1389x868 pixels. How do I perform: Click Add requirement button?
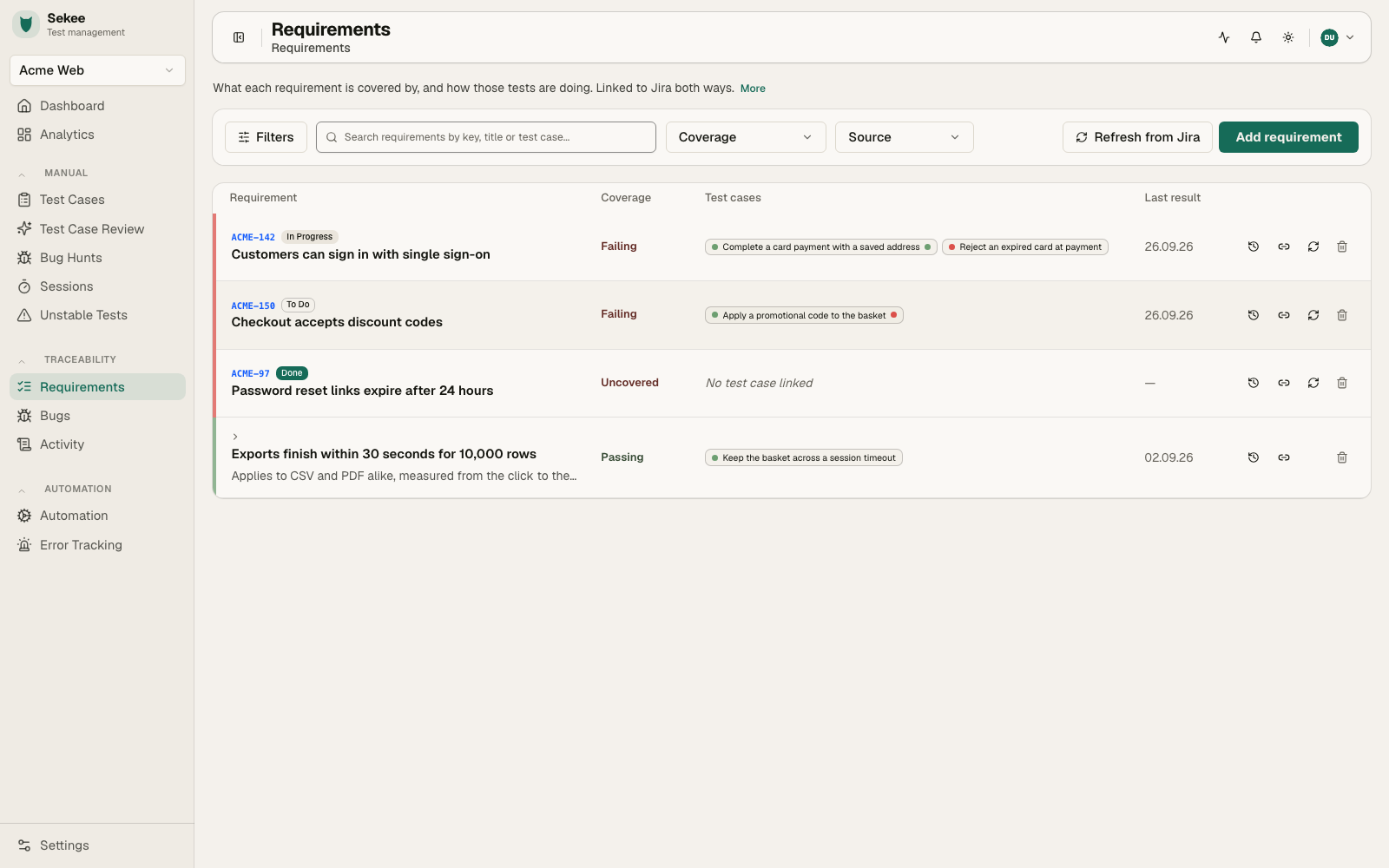click(1288, 137)
